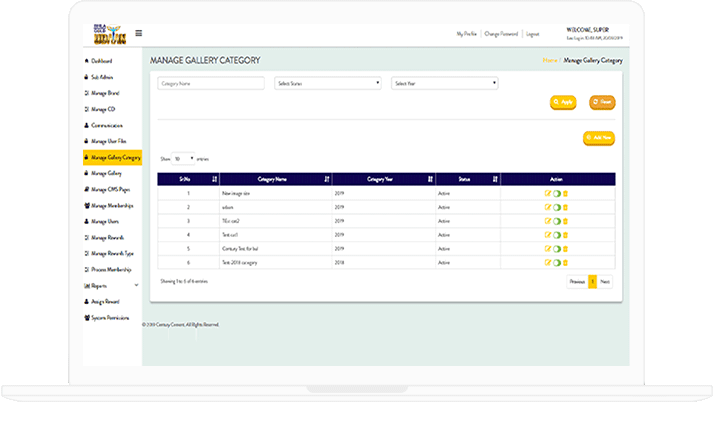
Task: Open Assign Reward in sidebar
Action: pyautogui.click(x=105, y=301)
